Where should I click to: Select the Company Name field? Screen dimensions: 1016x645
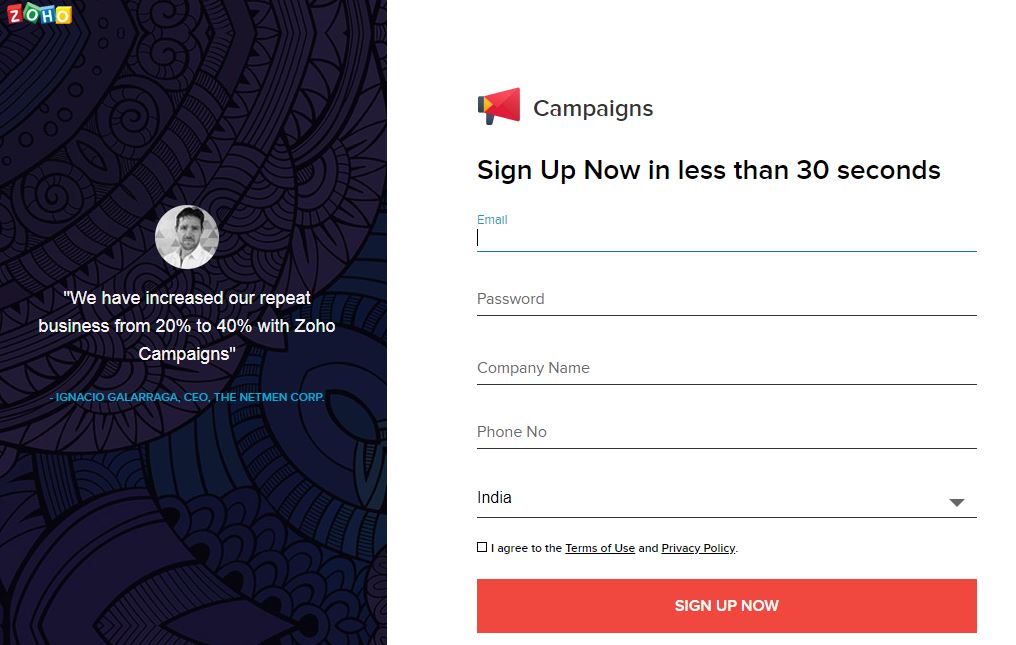[726, 368]
